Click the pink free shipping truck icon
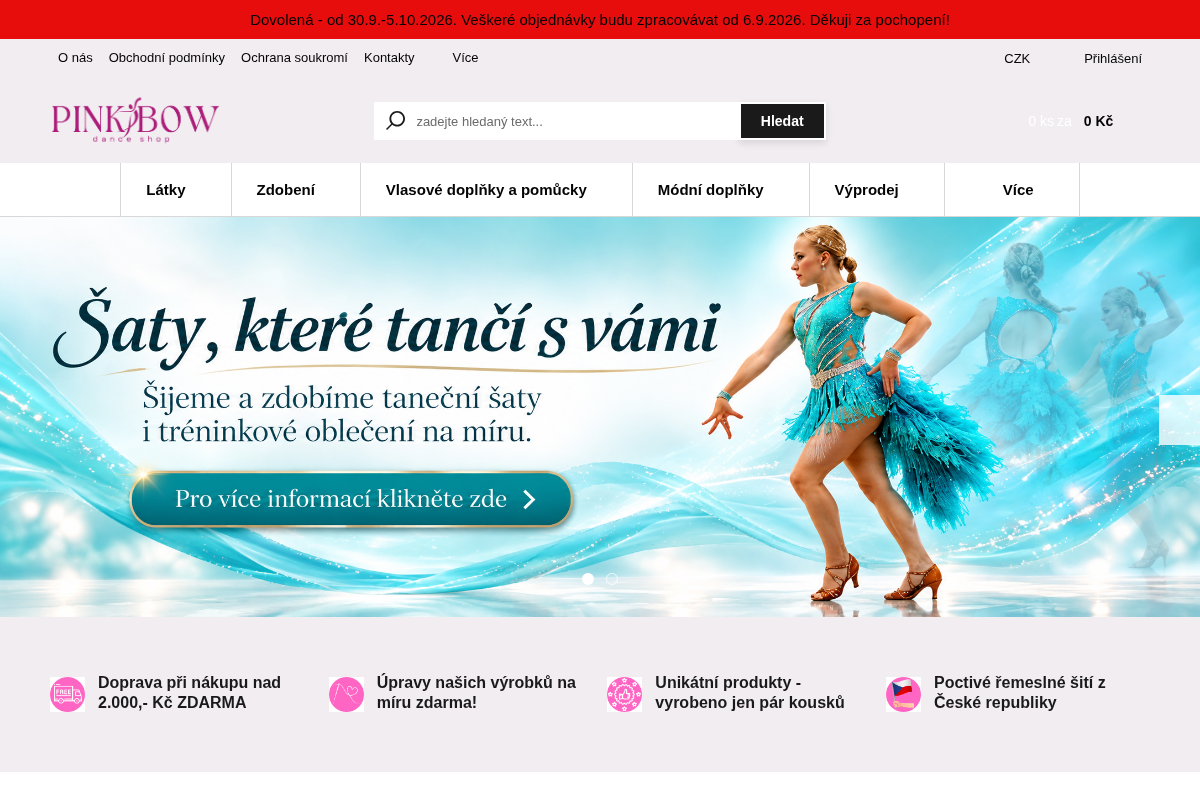 68,694
